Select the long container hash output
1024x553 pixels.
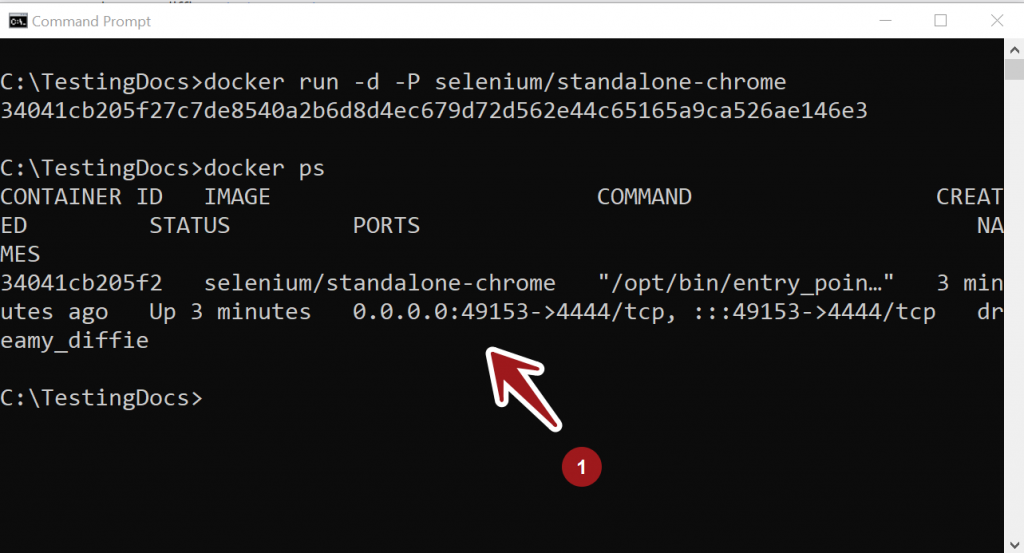click(434, 111)
